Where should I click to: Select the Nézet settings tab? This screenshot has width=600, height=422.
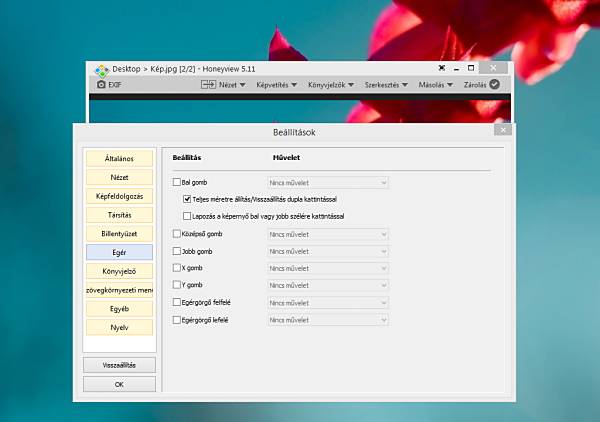(x=119, y=177)
